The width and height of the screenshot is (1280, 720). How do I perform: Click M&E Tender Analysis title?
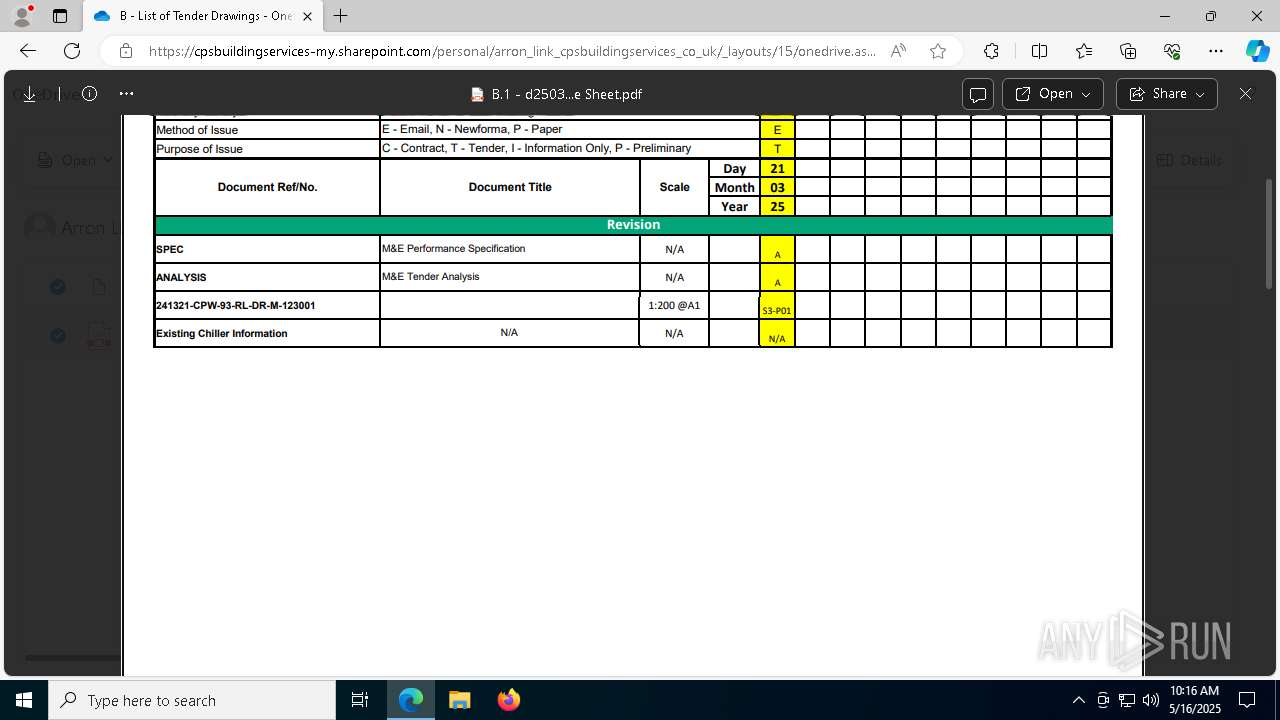tap(431, 276)
